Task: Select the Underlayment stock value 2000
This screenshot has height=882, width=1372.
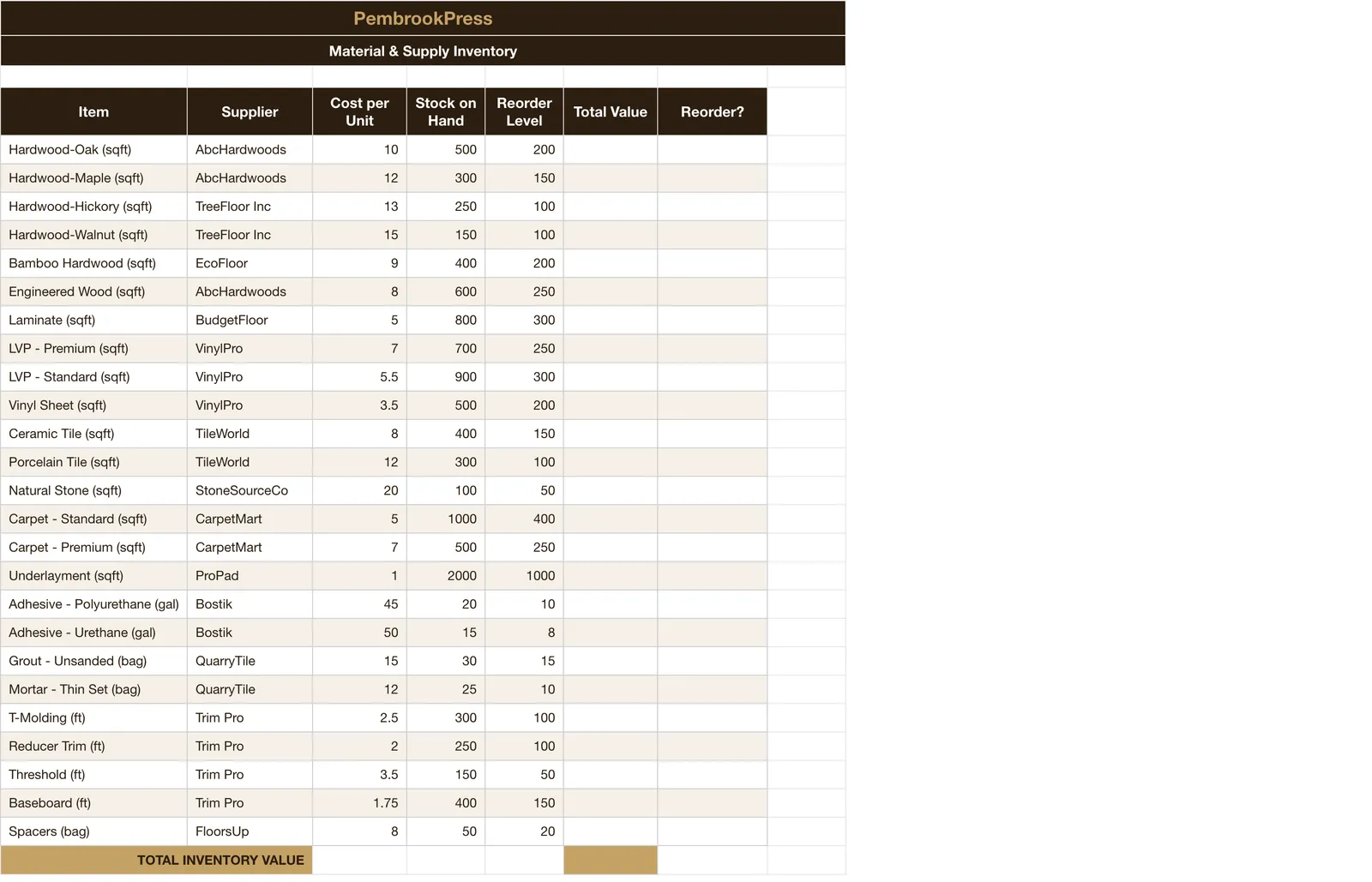Action: click(446, 575)
